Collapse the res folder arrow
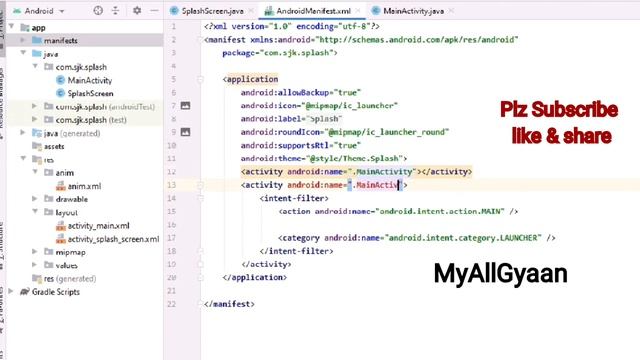The image size is (640, 360). pos(23,159)
